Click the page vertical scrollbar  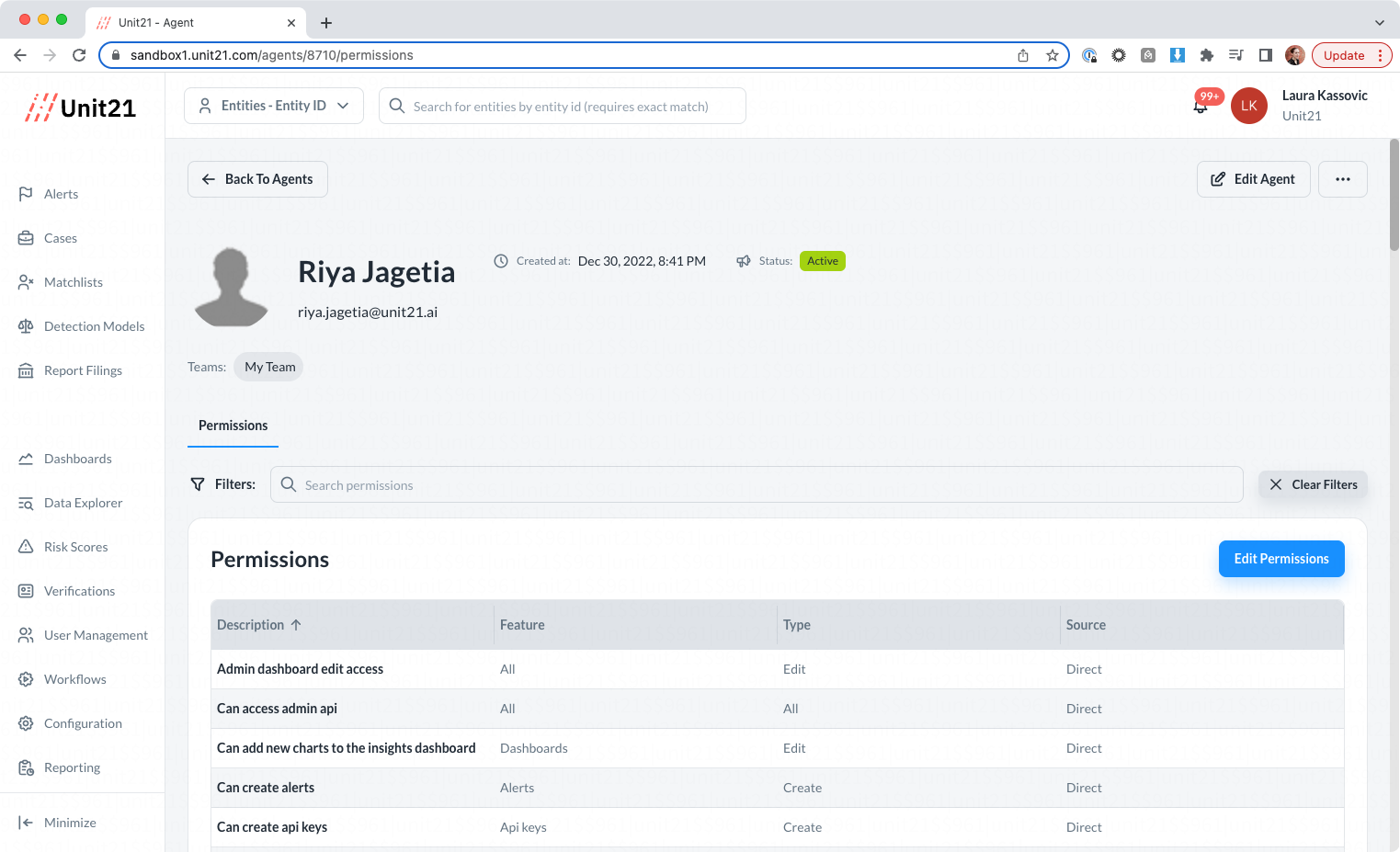click(1394, 194)
